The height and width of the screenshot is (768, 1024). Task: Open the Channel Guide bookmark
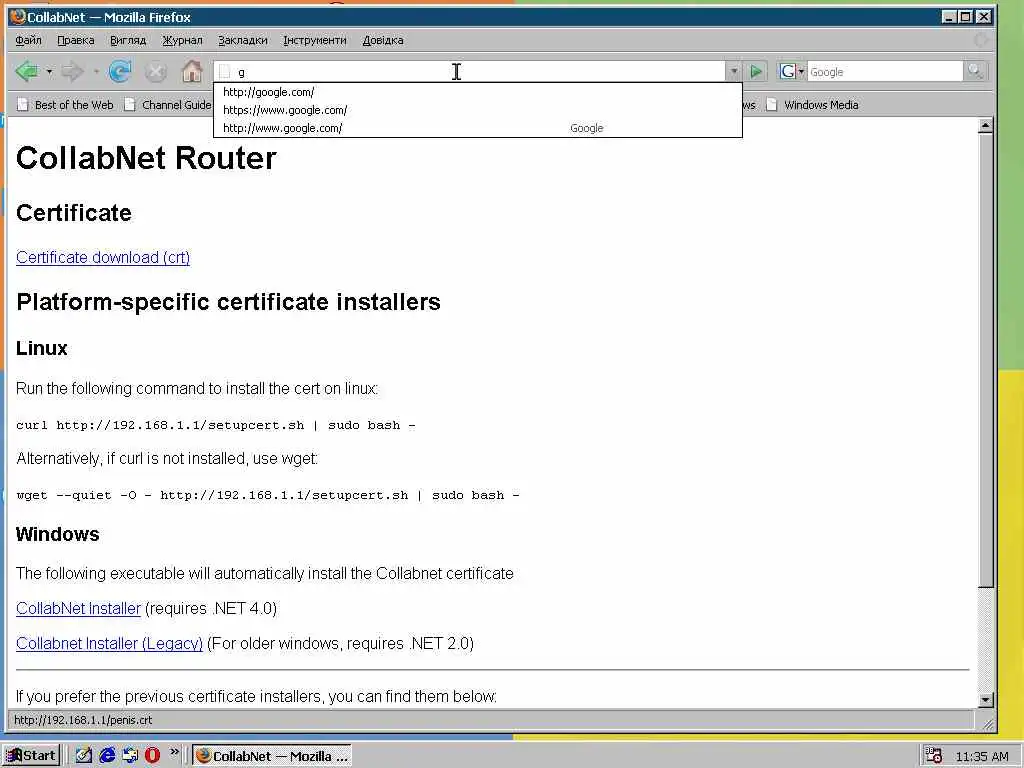168,104
